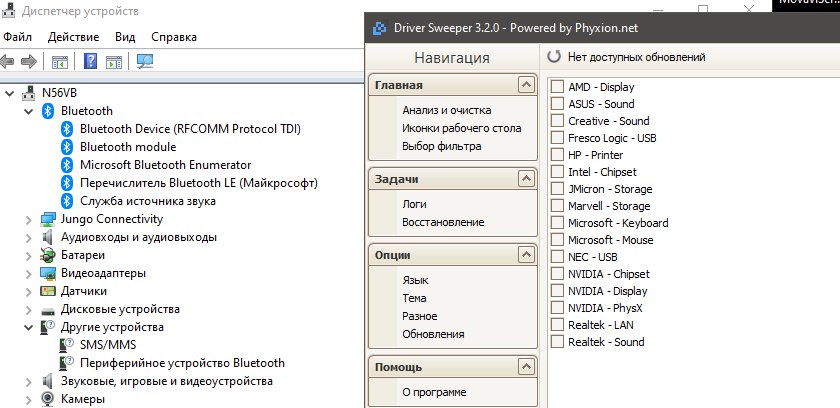The width and height of the screenshot is (840, 408).
Task: Select Служба источника звука device
Action: click(x=148, y=201)
